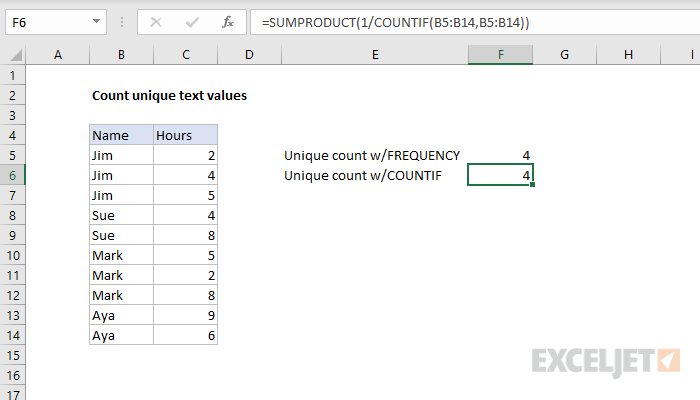
Task: Select row 11 header
Action: pos(12,275)
